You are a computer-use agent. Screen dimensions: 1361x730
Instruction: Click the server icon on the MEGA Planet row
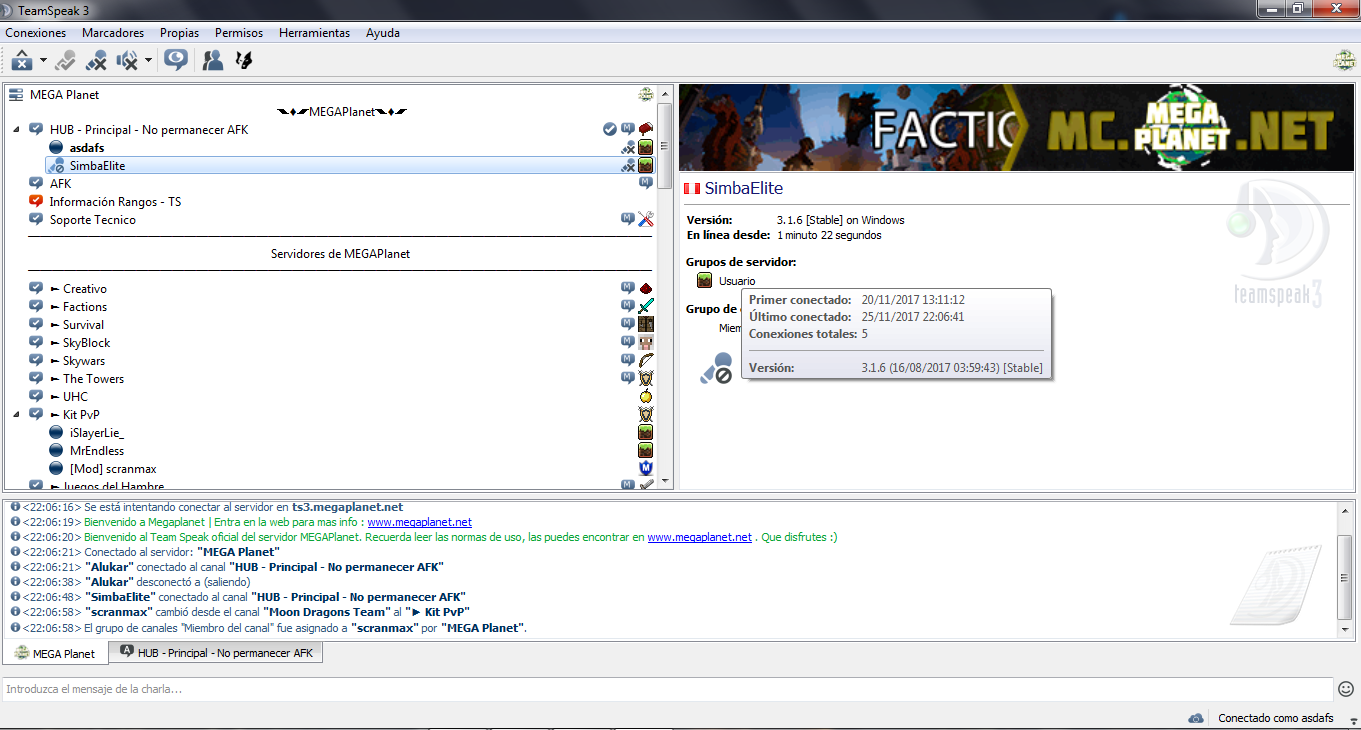pos(646,95)
